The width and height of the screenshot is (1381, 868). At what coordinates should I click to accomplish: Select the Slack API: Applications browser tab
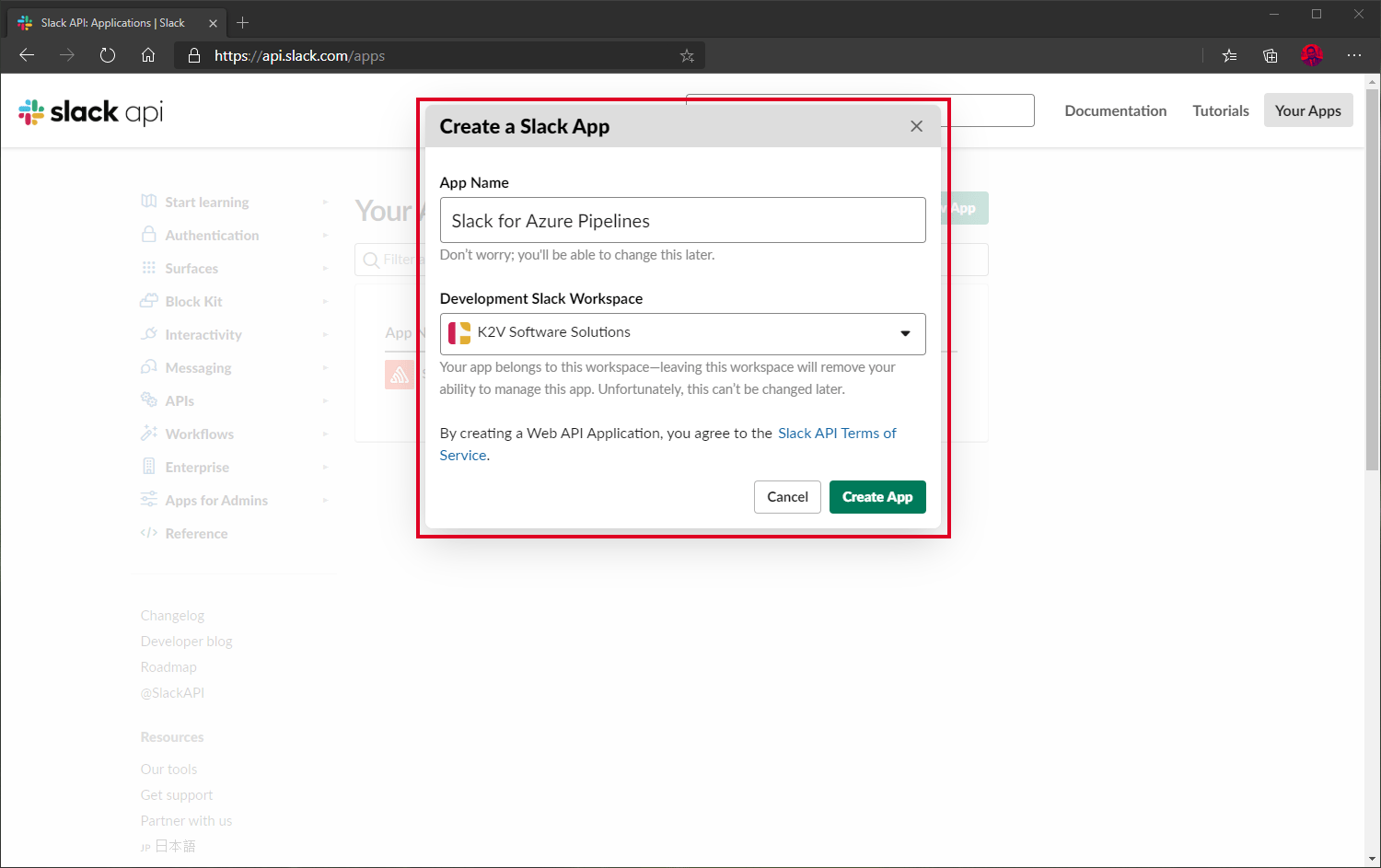tap(118, 23)
